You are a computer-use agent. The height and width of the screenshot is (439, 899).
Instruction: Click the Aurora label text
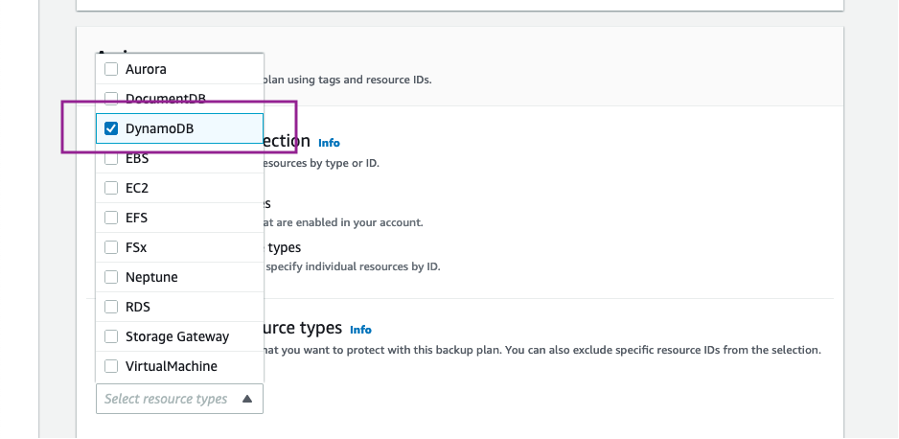click(x=146, y=69)
